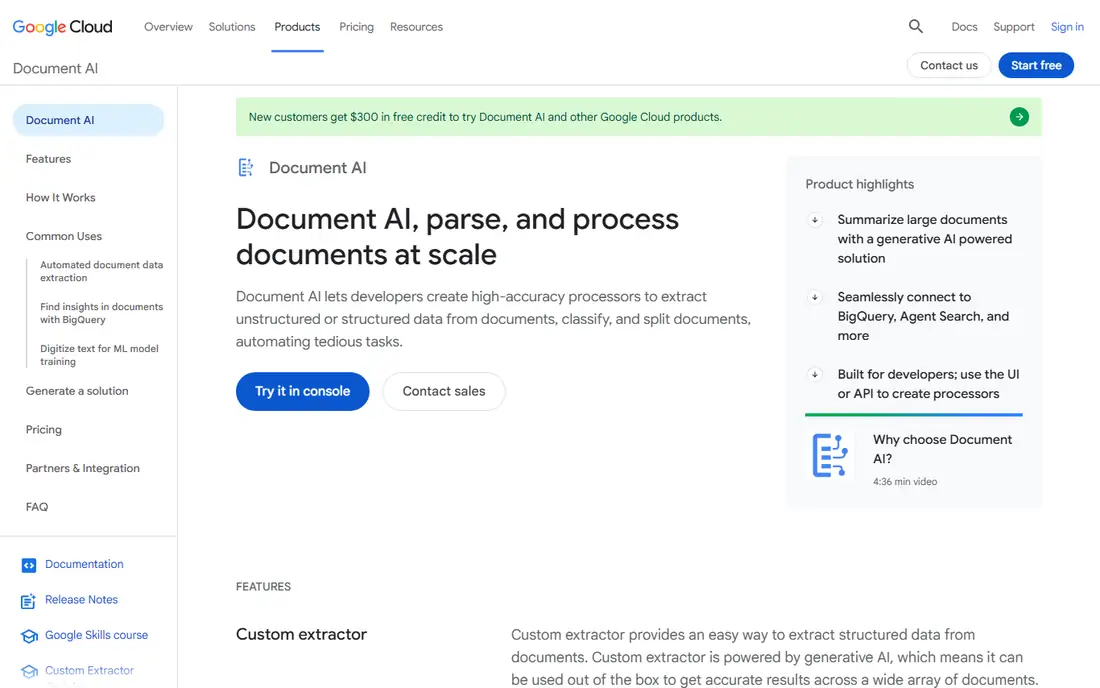1100x688 pixels.
Task: Go to How It Works section
Action: (60, 198)
